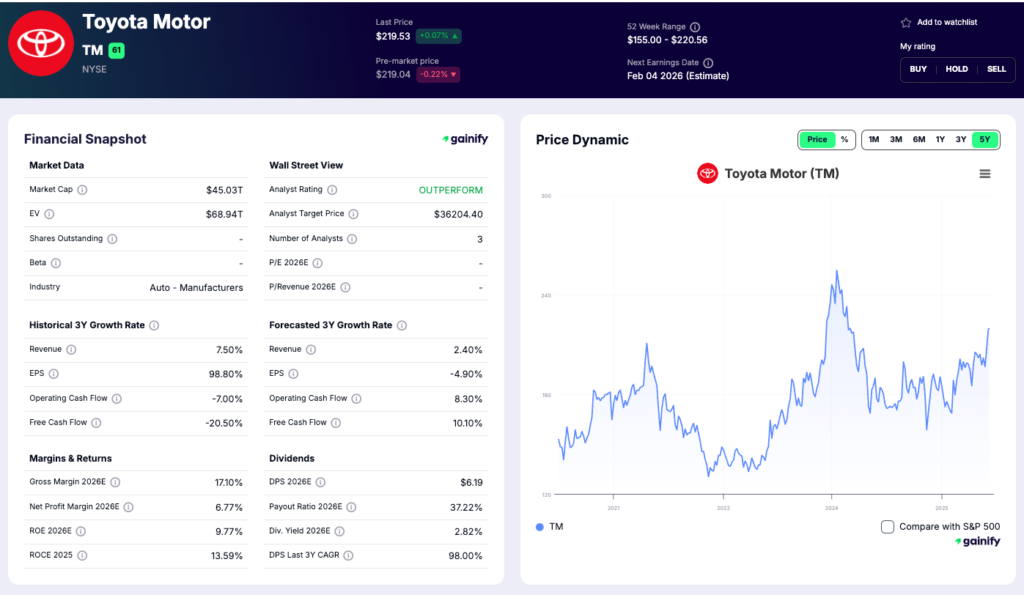
Task: Click the Toyota logo icon in header
Action: point(40,43)
